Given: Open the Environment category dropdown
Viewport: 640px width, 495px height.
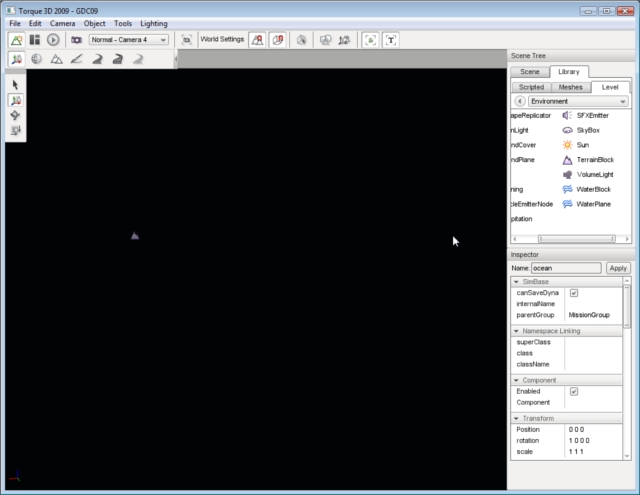Looking at the screenshot, I should coord(578,101).
